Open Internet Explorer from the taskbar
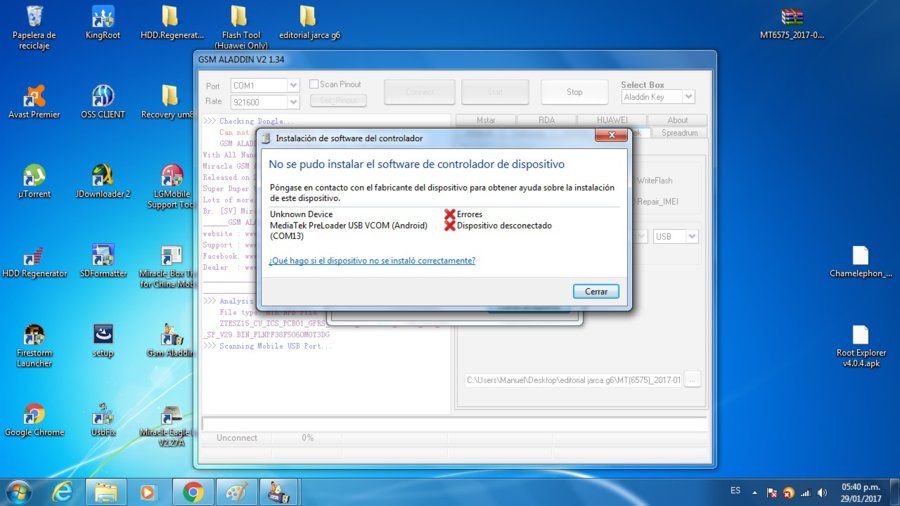This screenshot has width=900, height=506. 62,492
